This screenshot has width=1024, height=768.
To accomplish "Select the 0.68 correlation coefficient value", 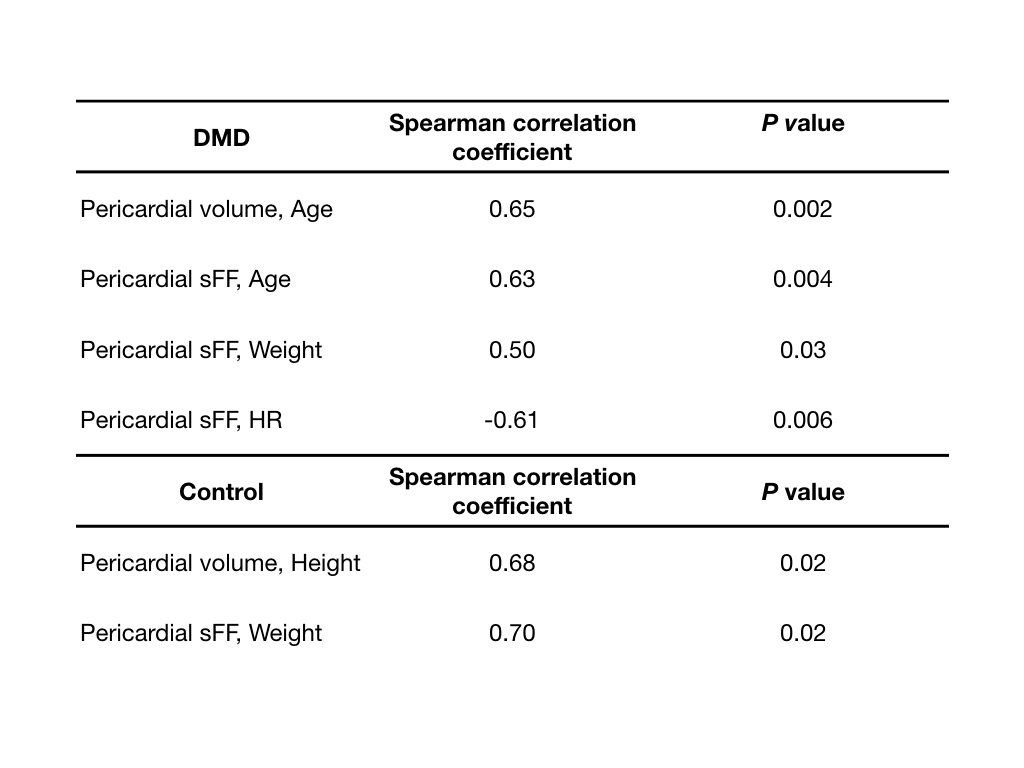I will click(x=512, y=563).
